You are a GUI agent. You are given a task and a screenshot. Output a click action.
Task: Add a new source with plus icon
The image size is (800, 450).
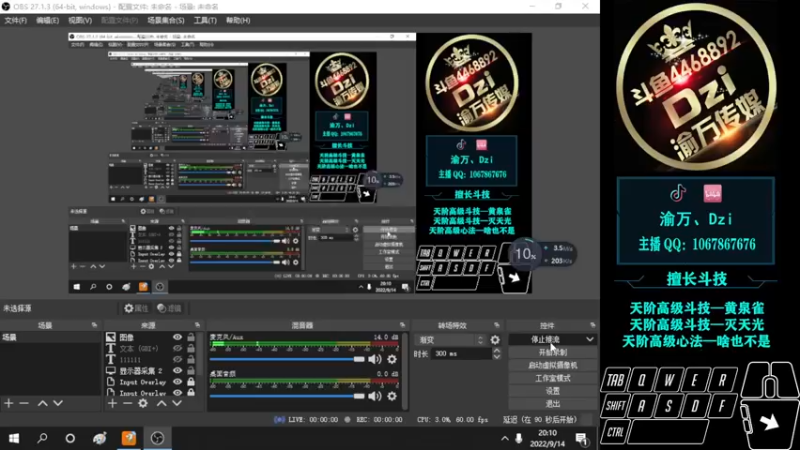[112, 403]
